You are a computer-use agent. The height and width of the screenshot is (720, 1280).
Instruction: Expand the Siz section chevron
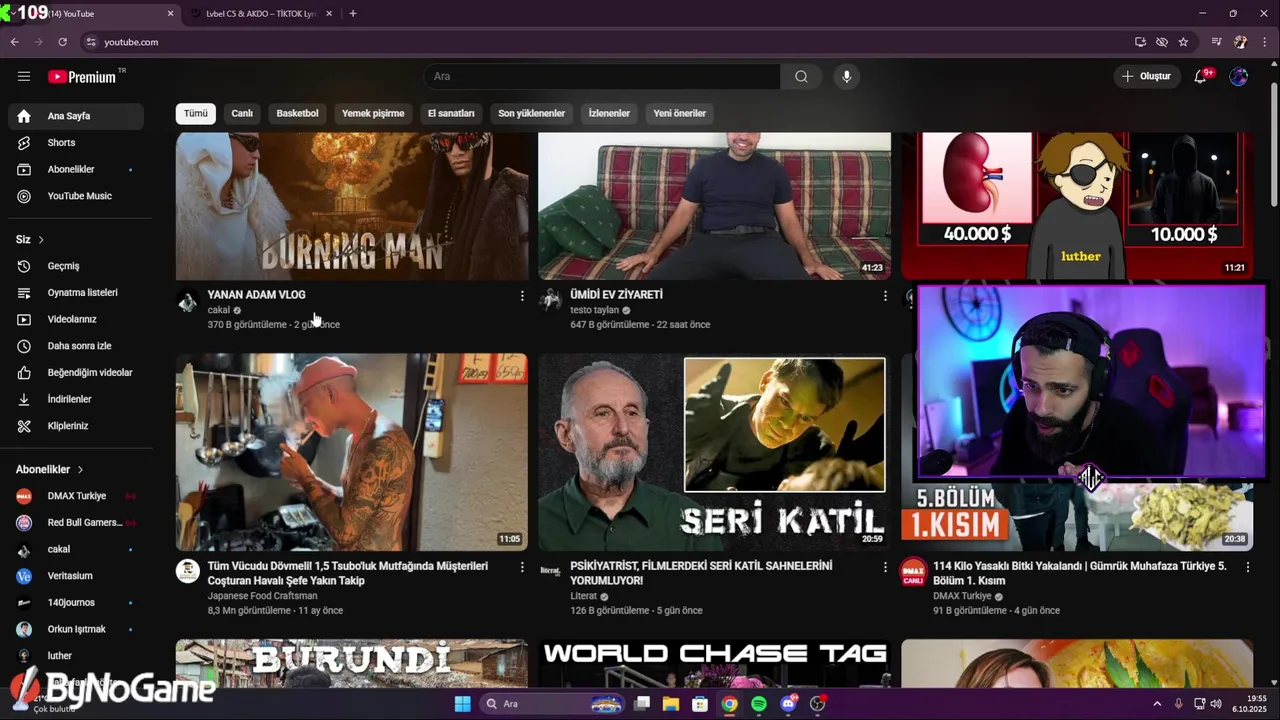(41, 240)
